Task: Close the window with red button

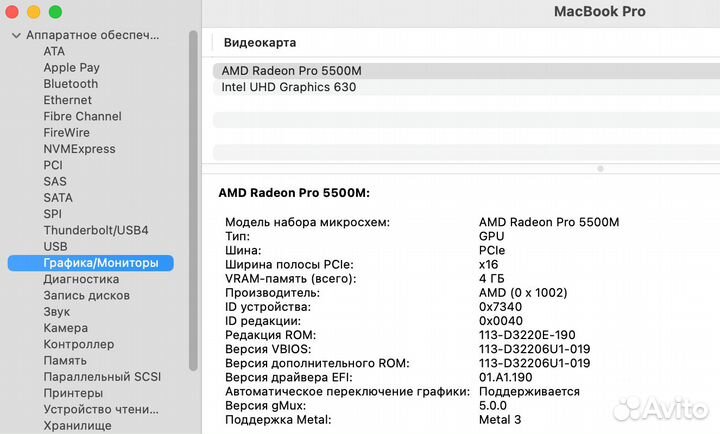Action: pyautogui.click(x=12, y=12)
